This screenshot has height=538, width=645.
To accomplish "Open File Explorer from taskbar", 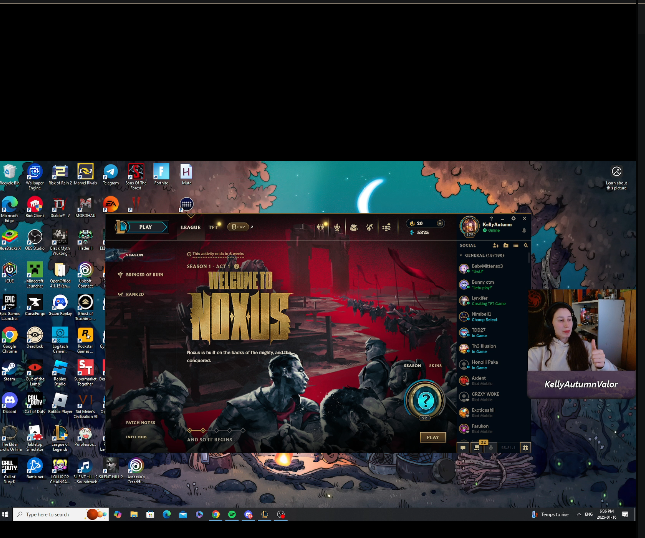I will coord(134,514).
